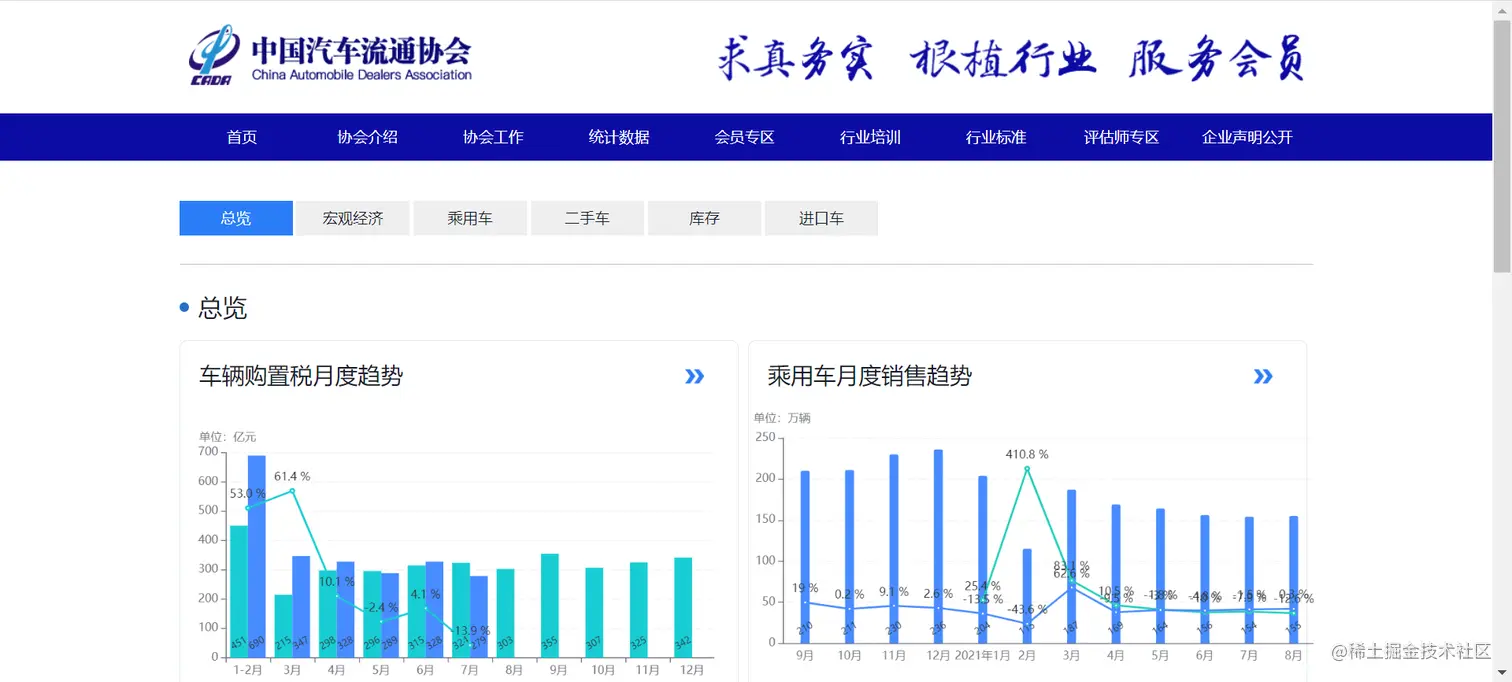Open the 行业培训 section

click(x=869, y=137)
